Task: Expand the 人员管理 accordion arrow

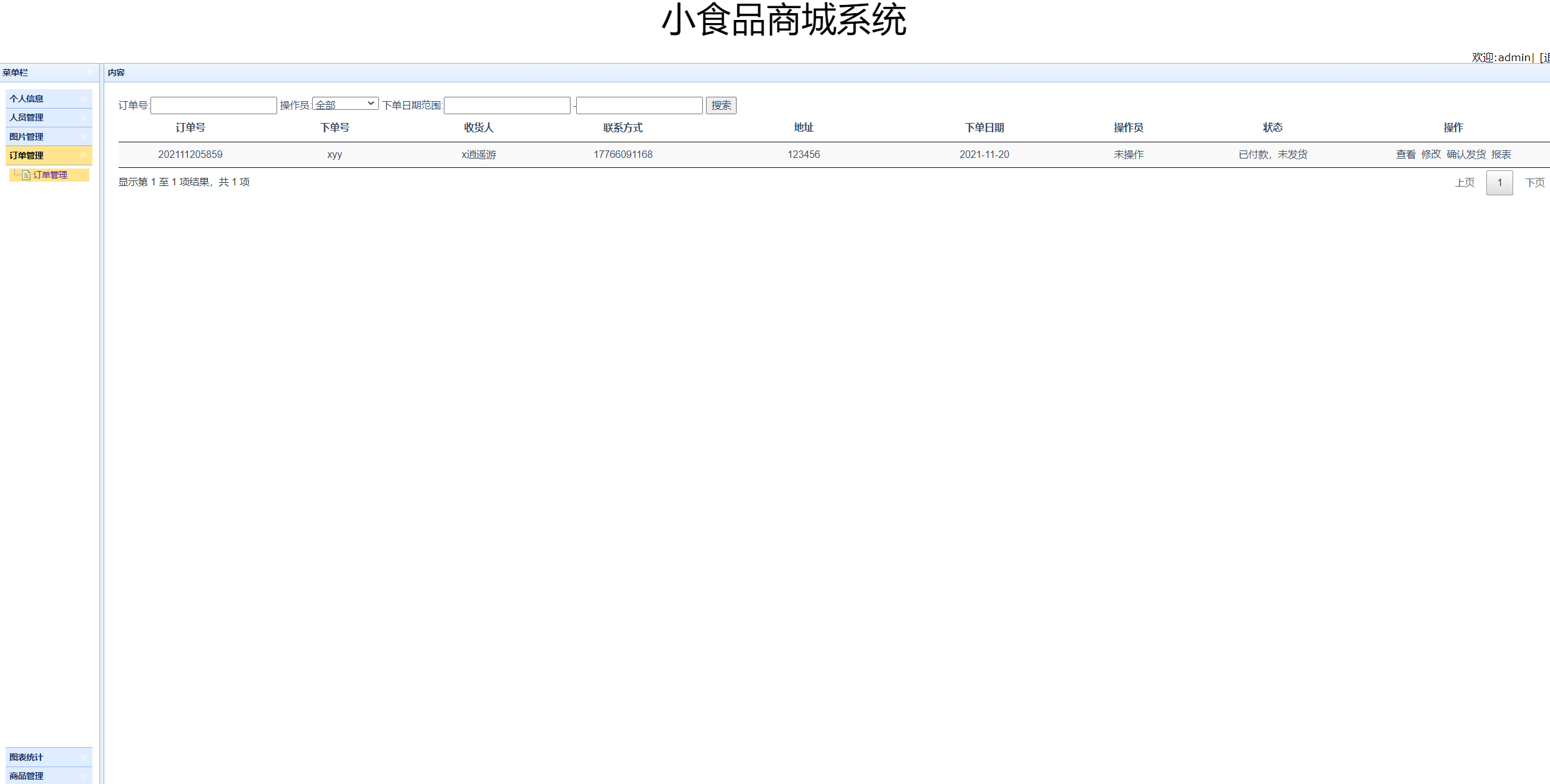Action: 84,117
